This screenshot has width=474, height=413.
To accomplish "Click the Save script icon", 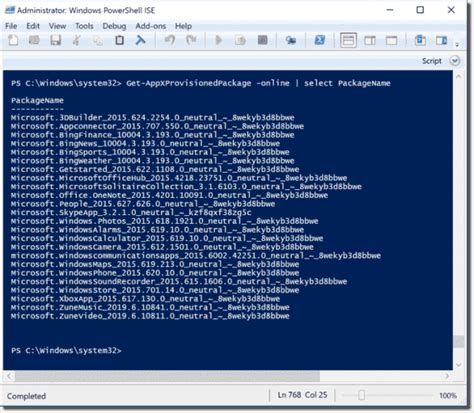I will coord(55,41).
